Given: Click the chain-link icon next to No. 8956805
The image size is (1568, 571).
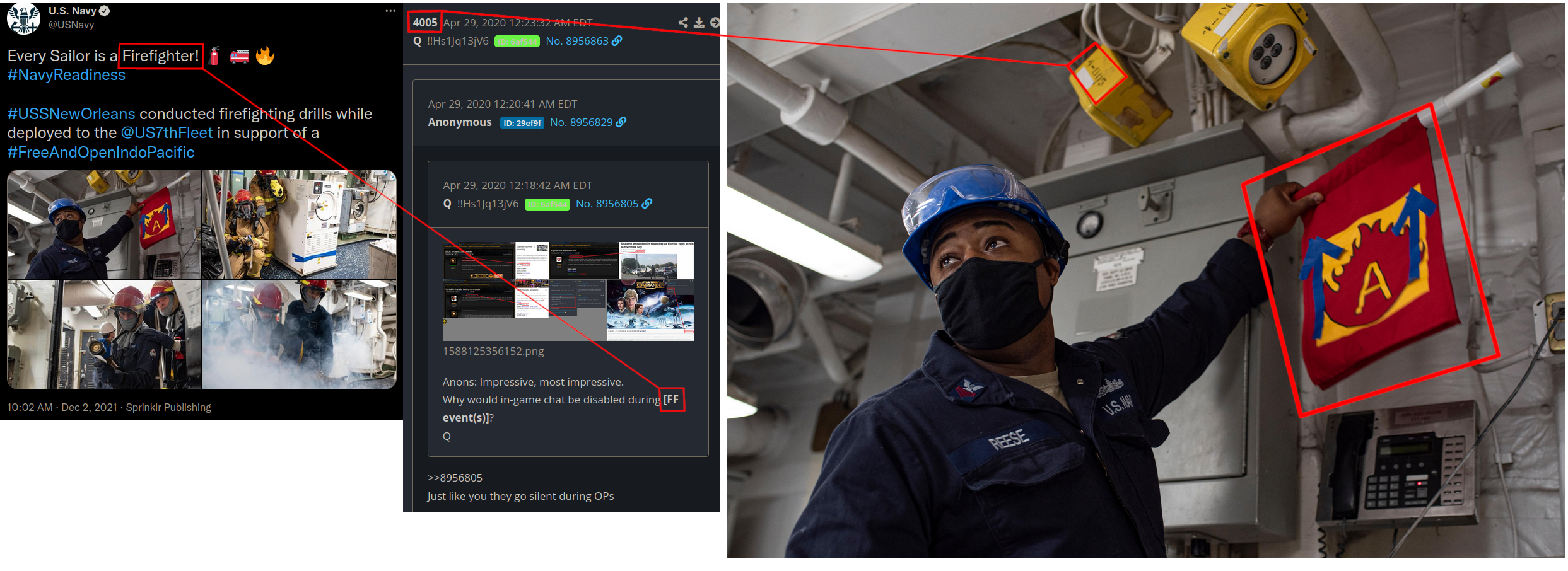Looking at the screenshot, I should coord(647,204).
